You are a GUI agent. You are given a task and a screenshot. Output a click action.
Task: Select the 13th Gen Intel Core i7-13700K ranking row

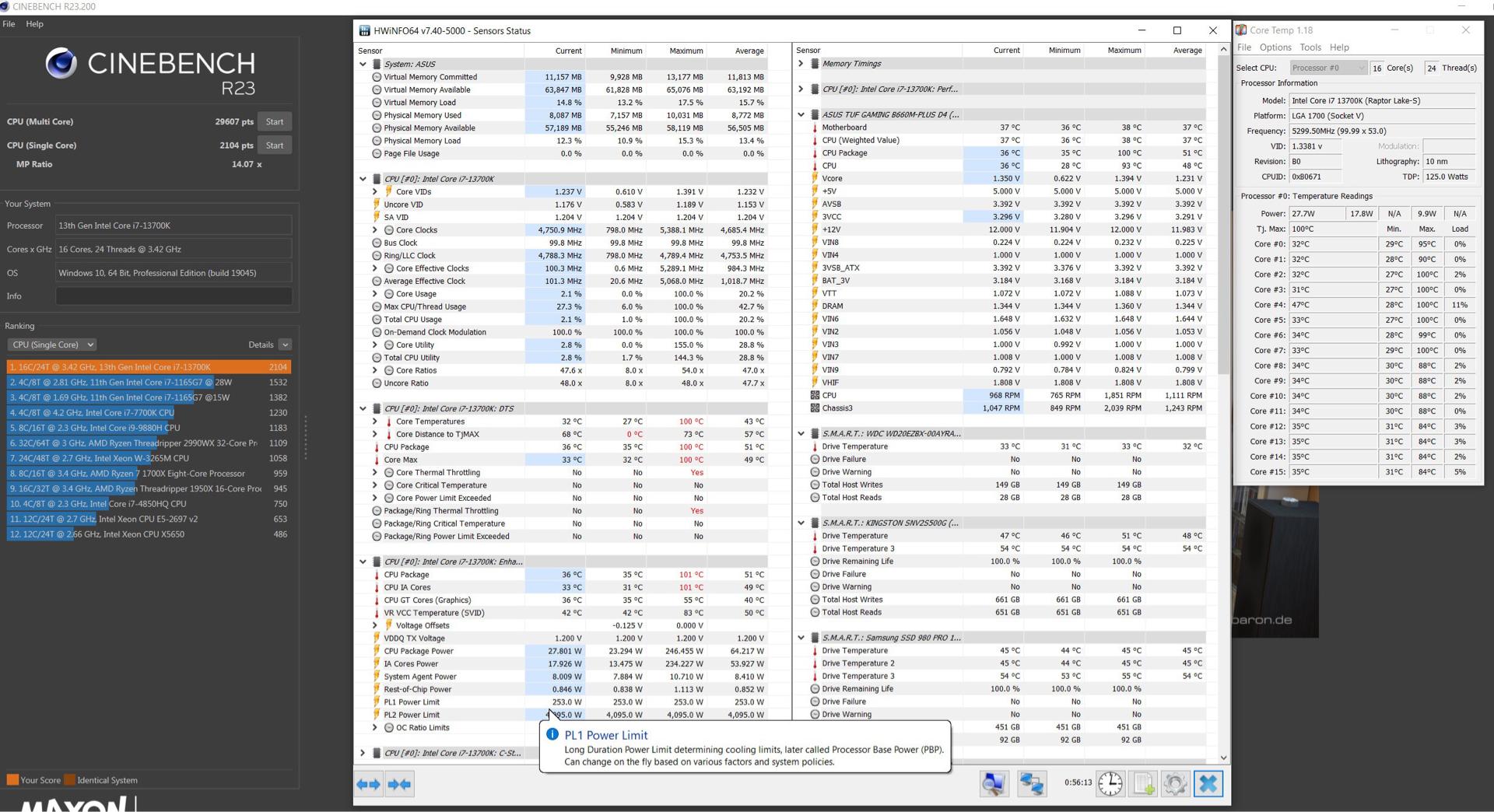point(149,367)
